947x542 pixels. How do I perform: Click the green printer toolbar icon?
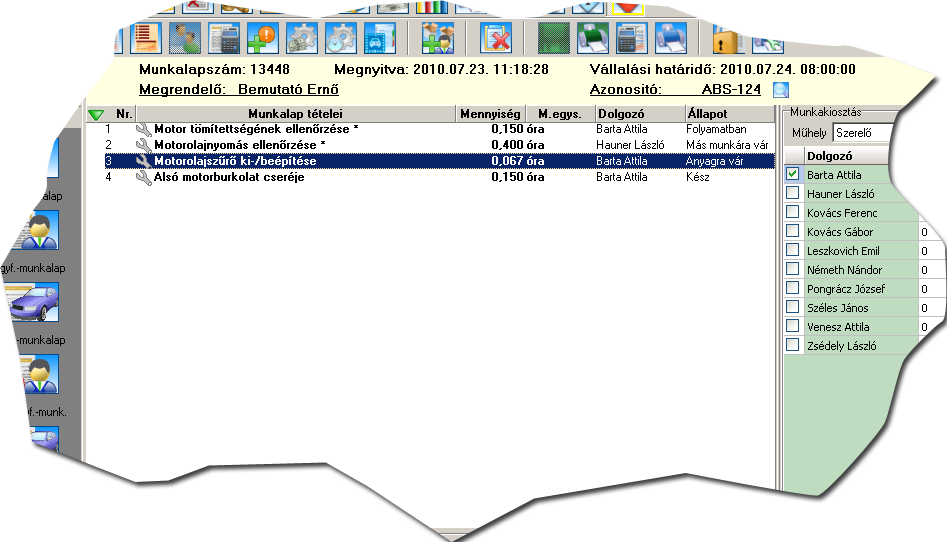click(593, 39)
